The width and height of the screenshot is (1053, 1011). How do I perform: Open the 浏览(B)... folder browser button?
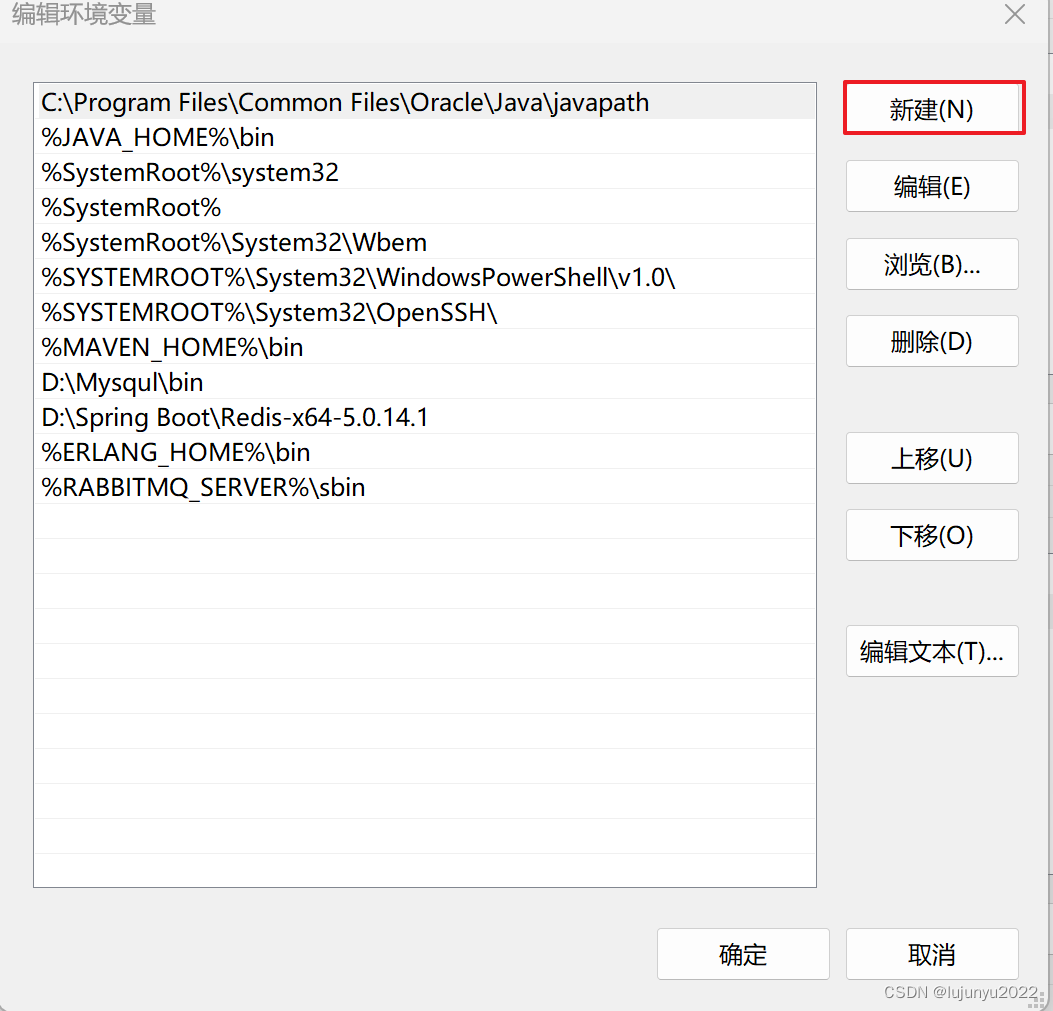click(932, 264)
